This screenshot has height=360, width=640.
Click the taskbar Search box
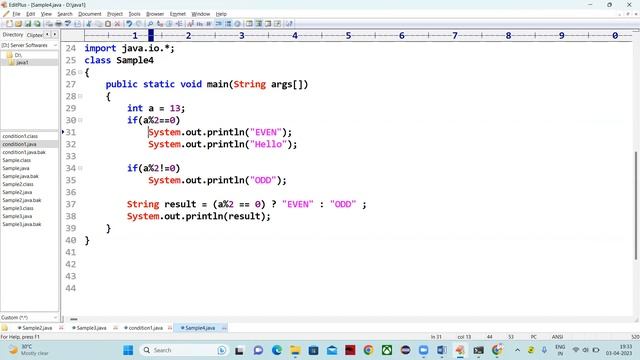[183, 350]
